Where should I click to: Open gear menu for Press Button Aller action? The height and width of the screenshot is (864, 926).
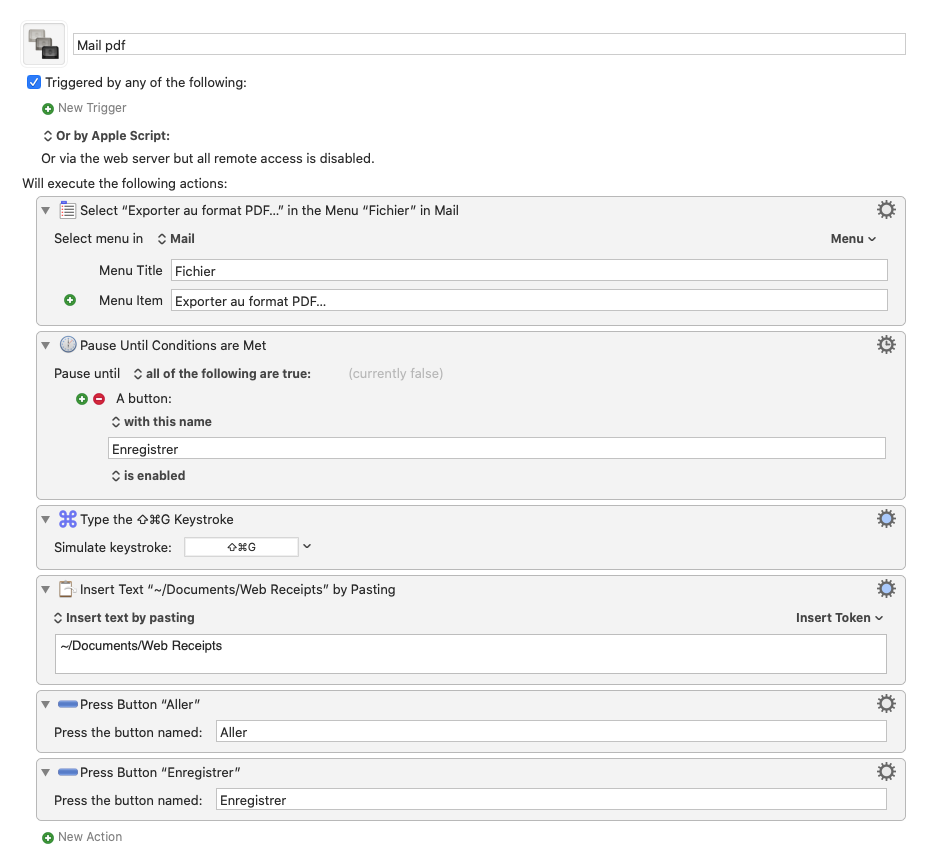coord(886,703)
